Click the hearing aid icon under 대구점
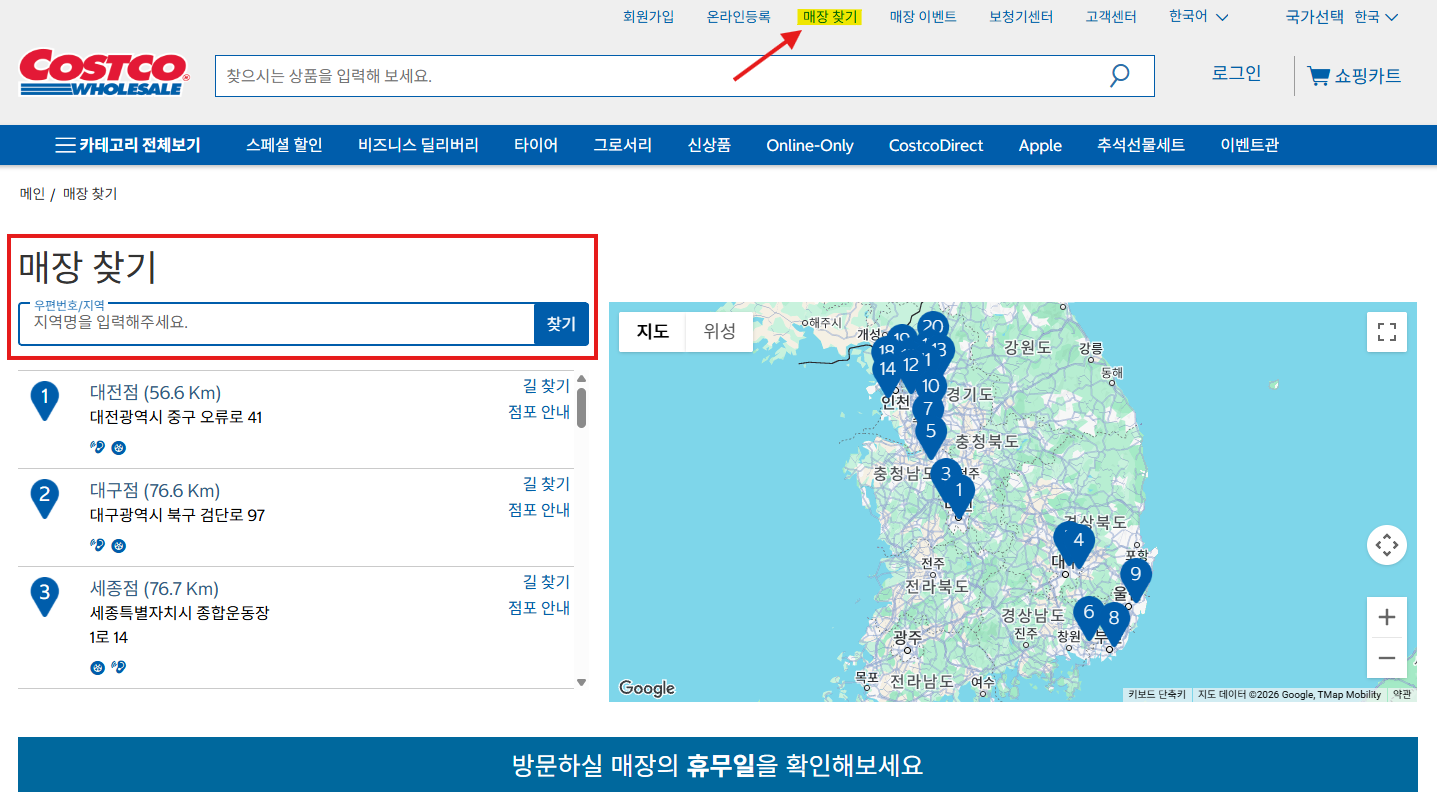The width and height of the screenshot is (1437, 805). click(98, 545)
